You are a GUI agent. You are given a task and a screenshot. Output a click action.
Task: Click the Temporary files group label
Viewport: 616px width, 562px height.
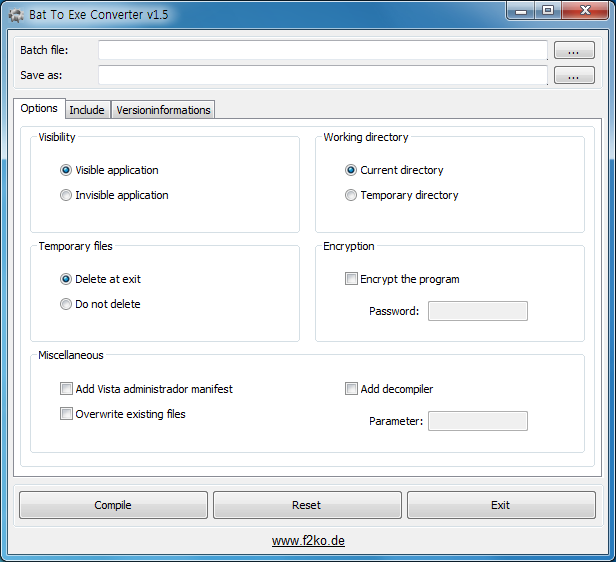(x=75, y=246)
